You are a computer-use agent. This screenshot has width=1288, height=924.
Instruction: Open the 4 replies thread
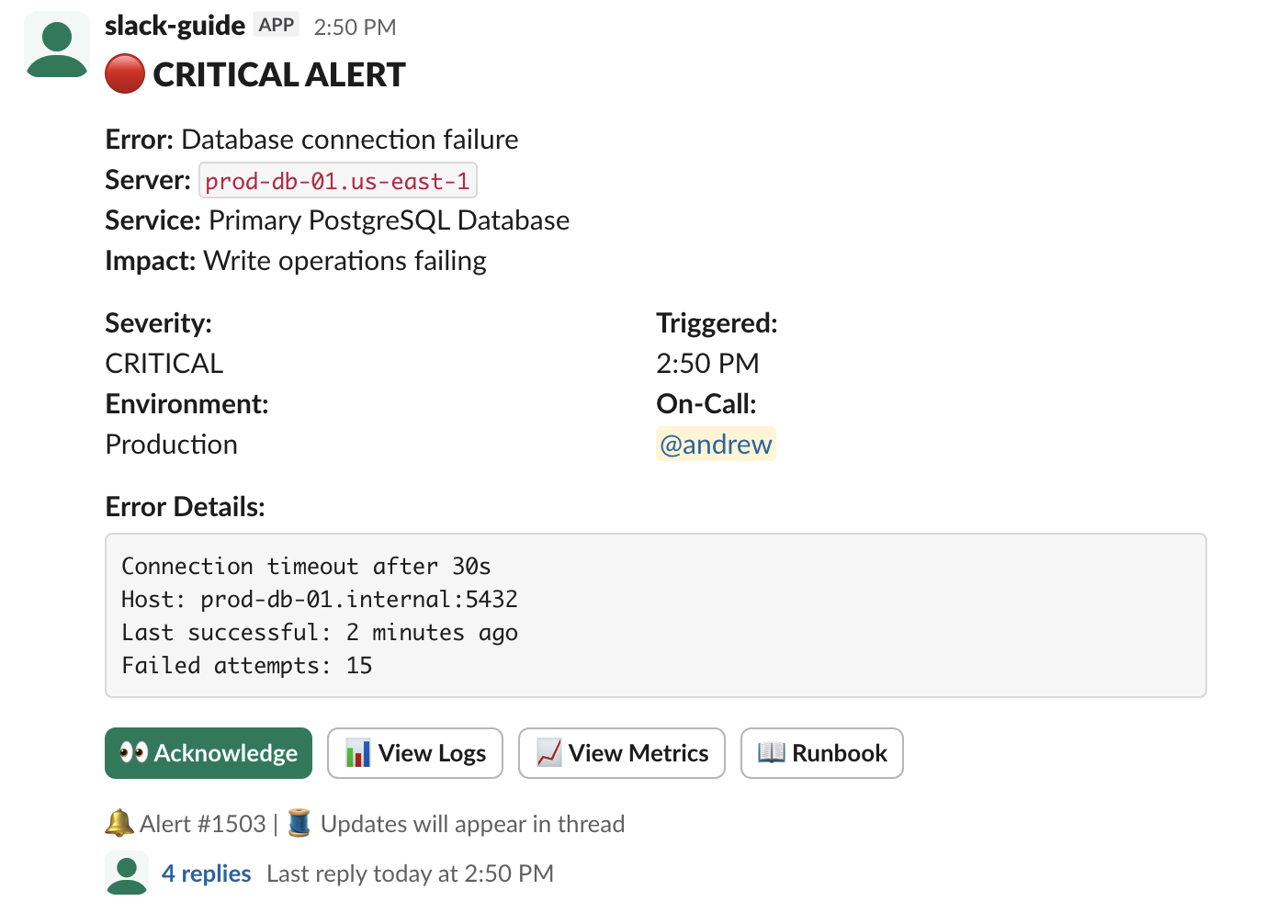point(206,873)
